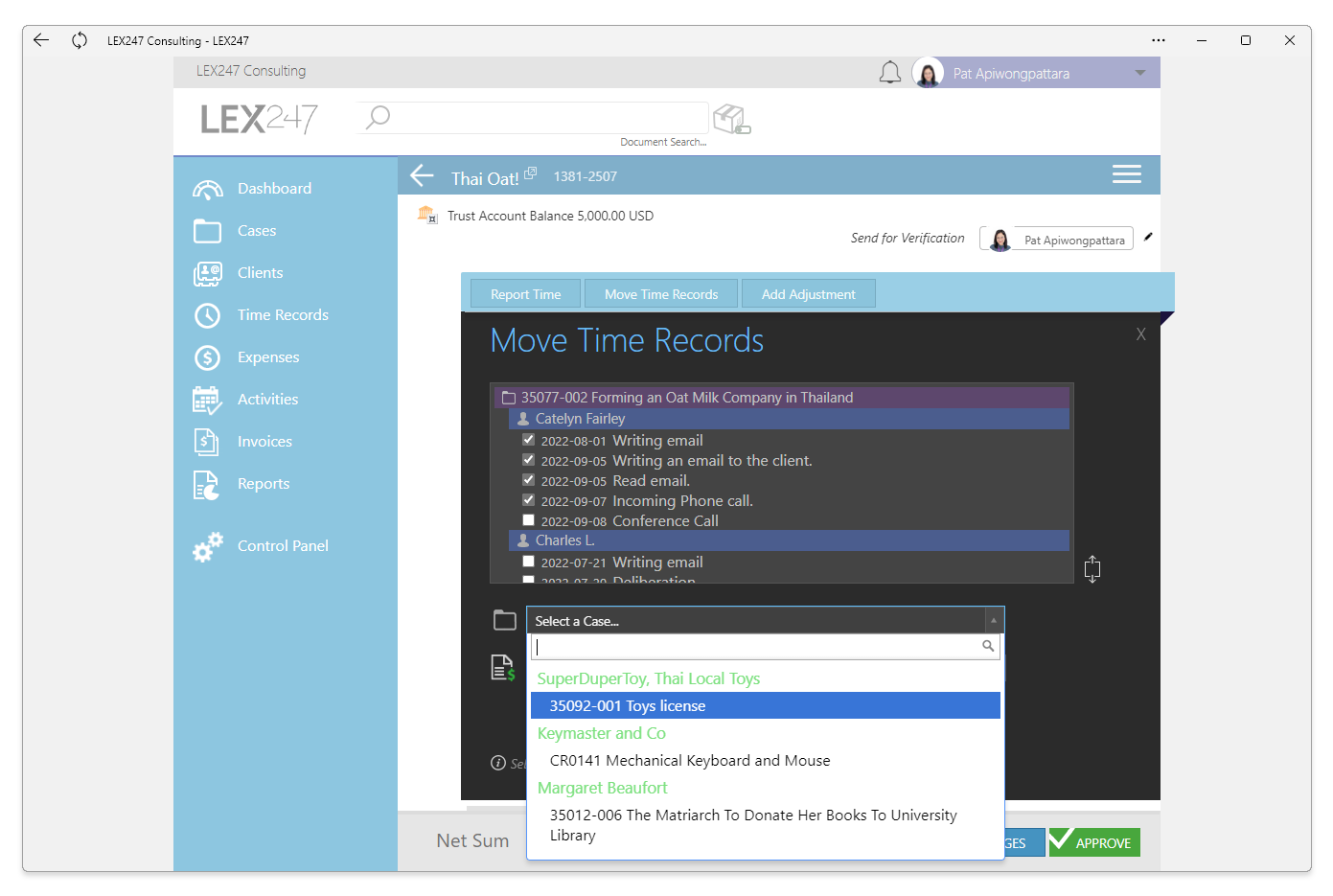Select case 35092-001 Toys license
Image resolution: width=1333 pixels, height=896 pixels.
pyautogui.click(x=766, y=705)
